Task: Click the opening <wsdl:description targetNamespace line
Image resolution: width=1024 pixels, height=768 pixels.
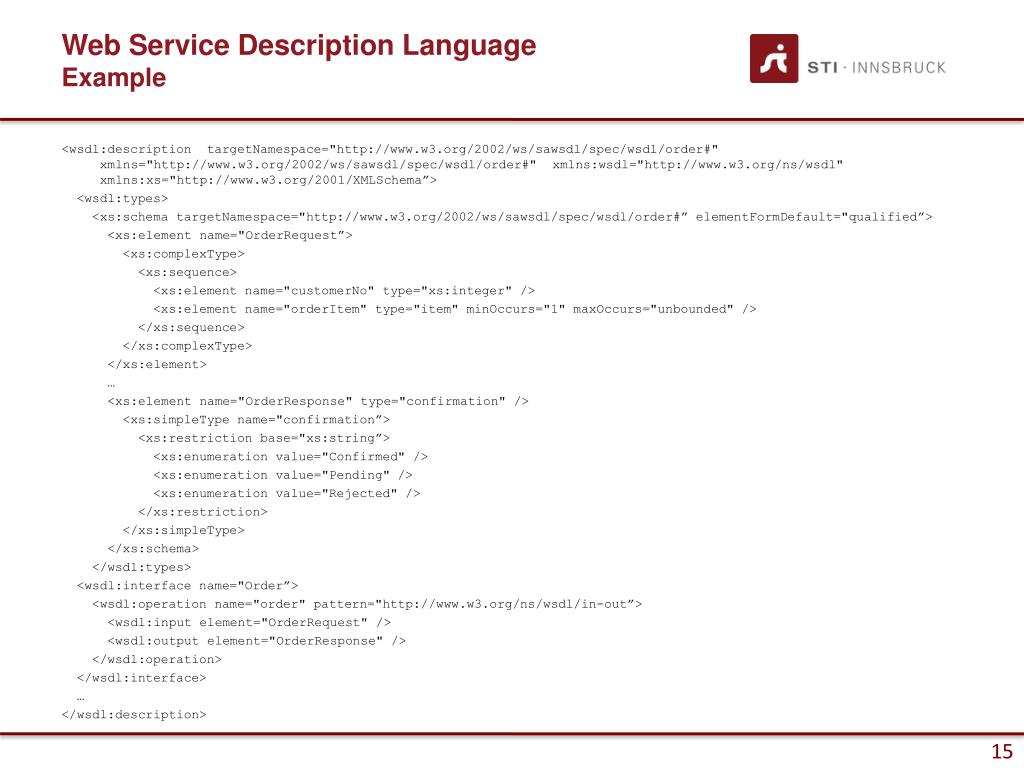Action: coord(390,149)
